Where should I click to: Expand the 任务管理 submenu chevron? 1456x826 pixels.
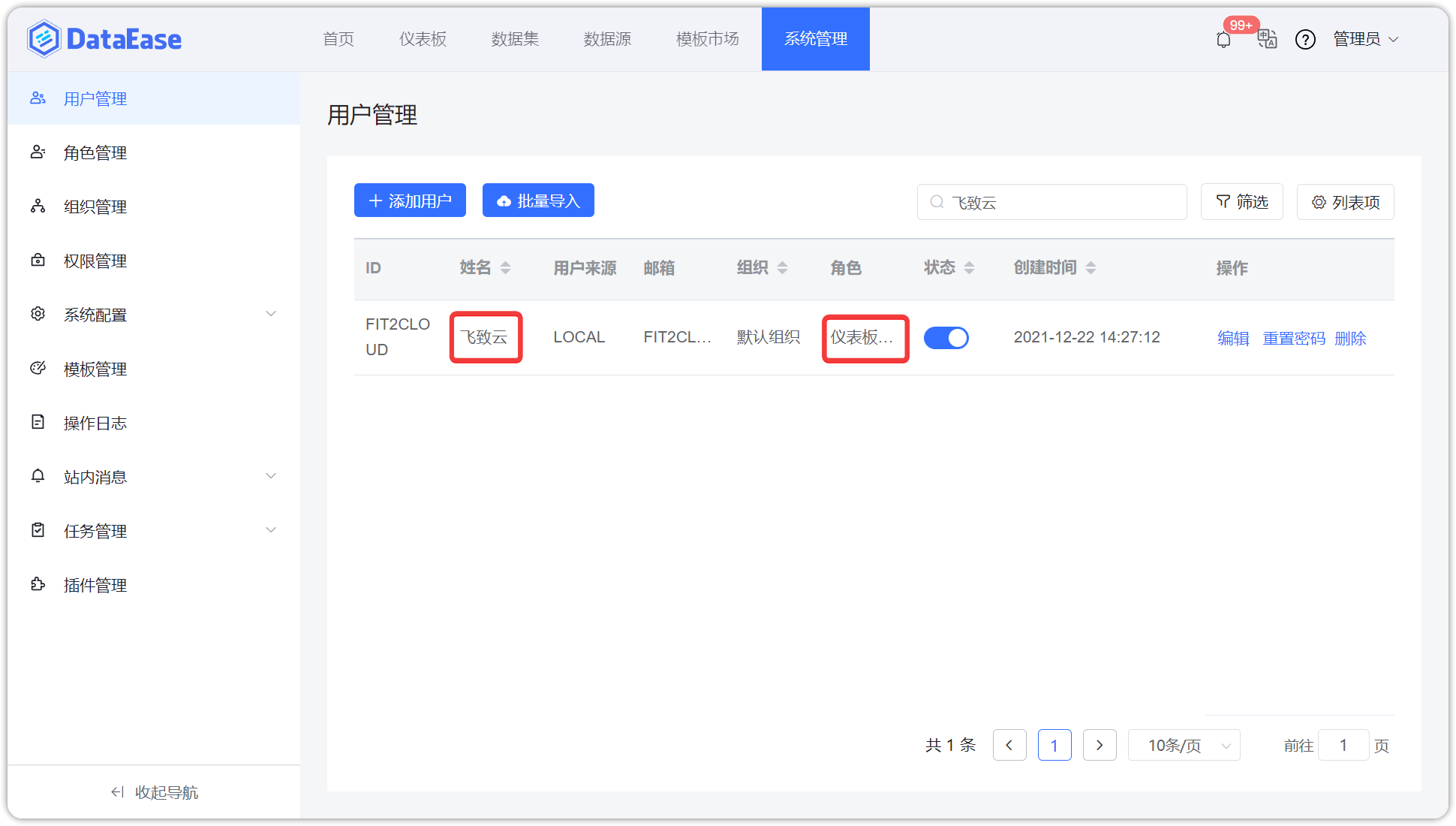click(x=271, y=530)
